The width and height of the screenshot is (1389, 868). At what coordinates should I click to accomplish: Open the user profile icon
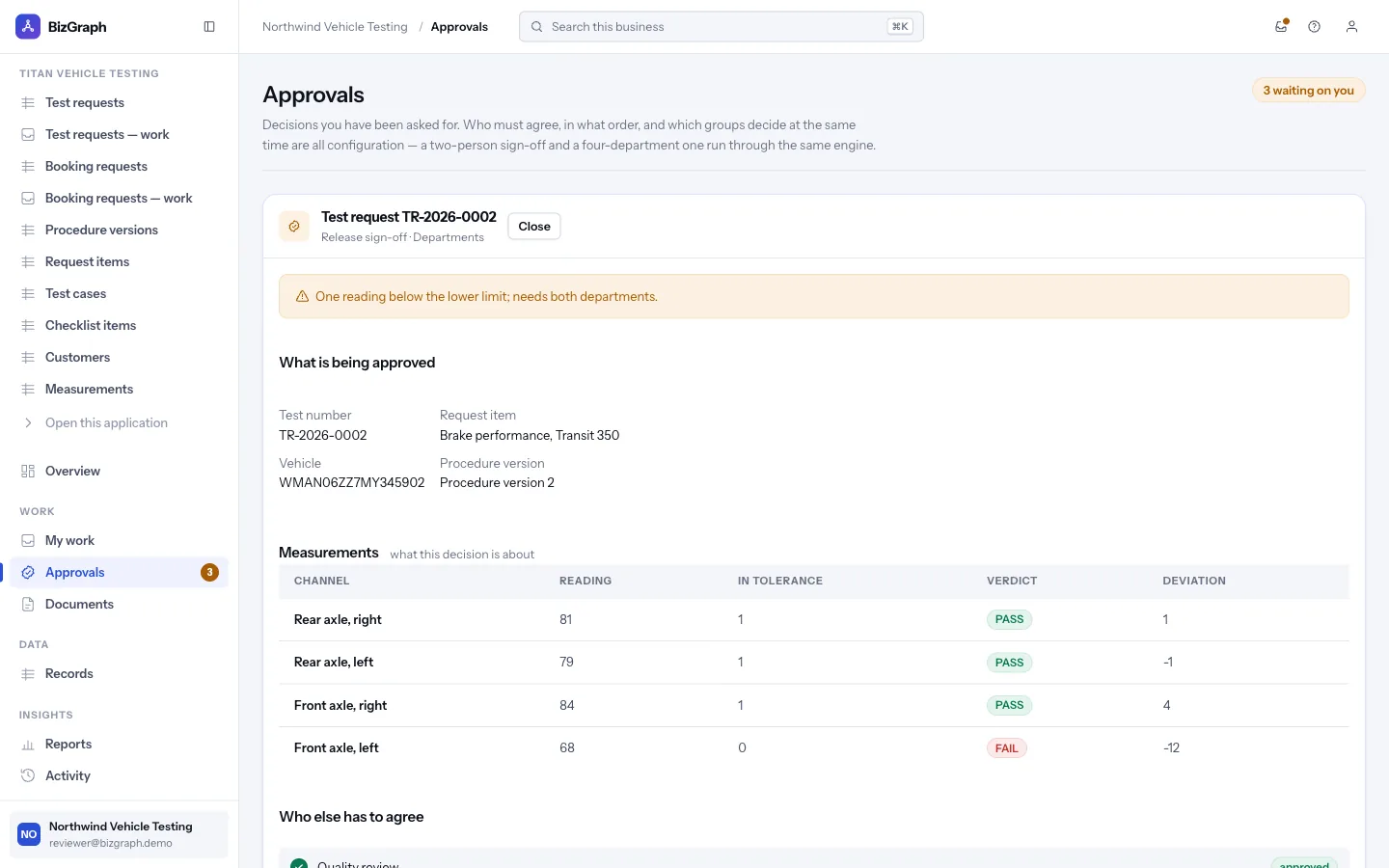[x=1351, y=27]
